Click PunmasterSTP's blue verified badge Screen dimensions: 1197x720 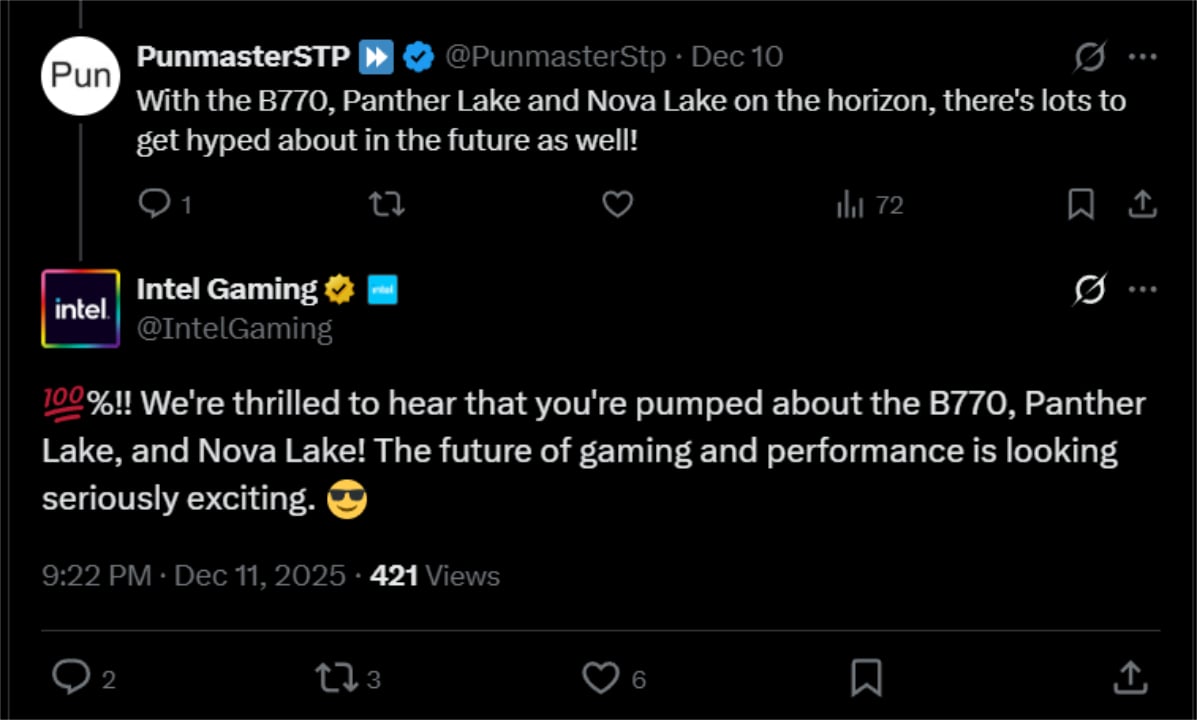coord(418,56)
